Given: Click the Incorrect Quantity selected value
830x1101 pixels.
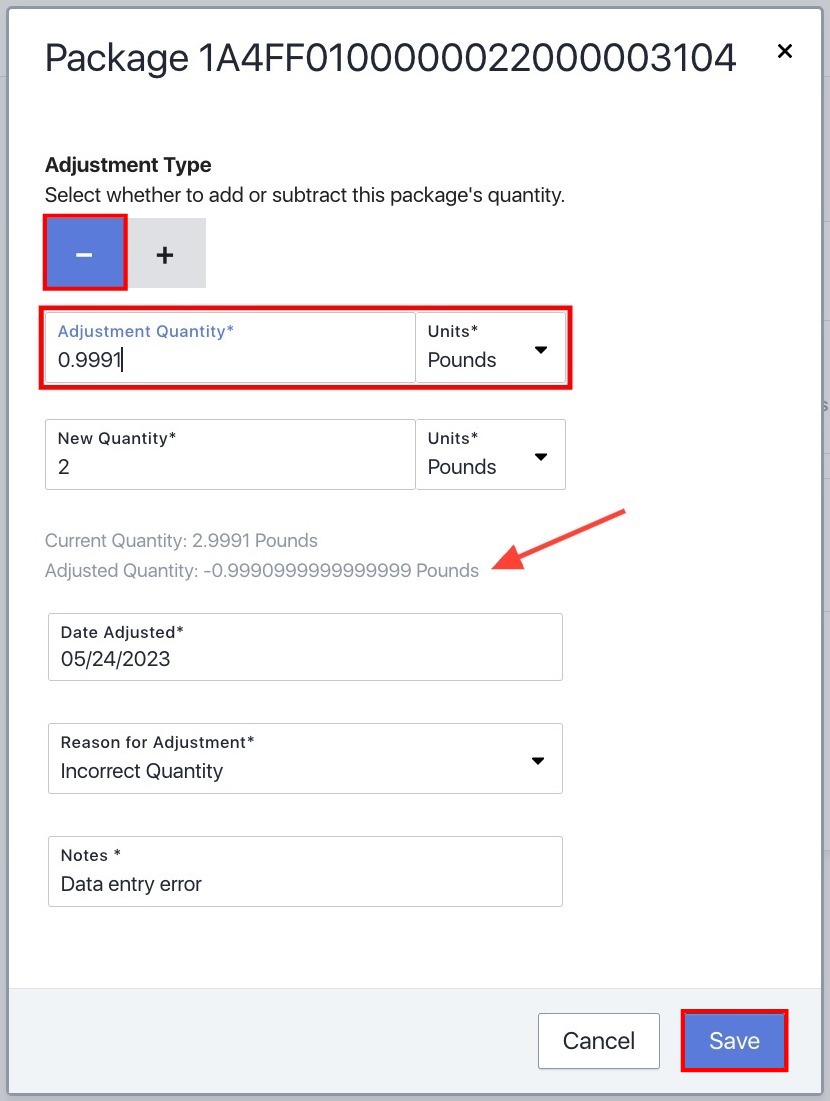Looking at the screenshot, I should [x=142, y=771].
